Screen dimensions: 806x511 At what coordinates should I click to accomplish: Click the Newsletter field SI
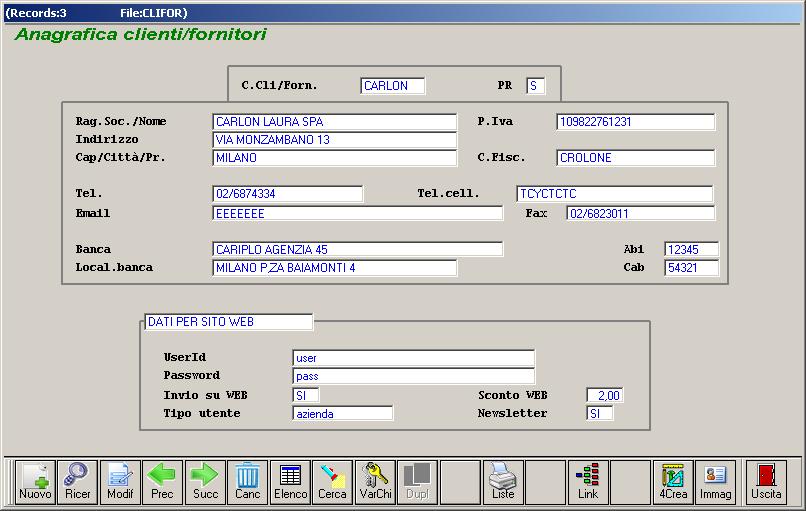[x=599, y=413]
